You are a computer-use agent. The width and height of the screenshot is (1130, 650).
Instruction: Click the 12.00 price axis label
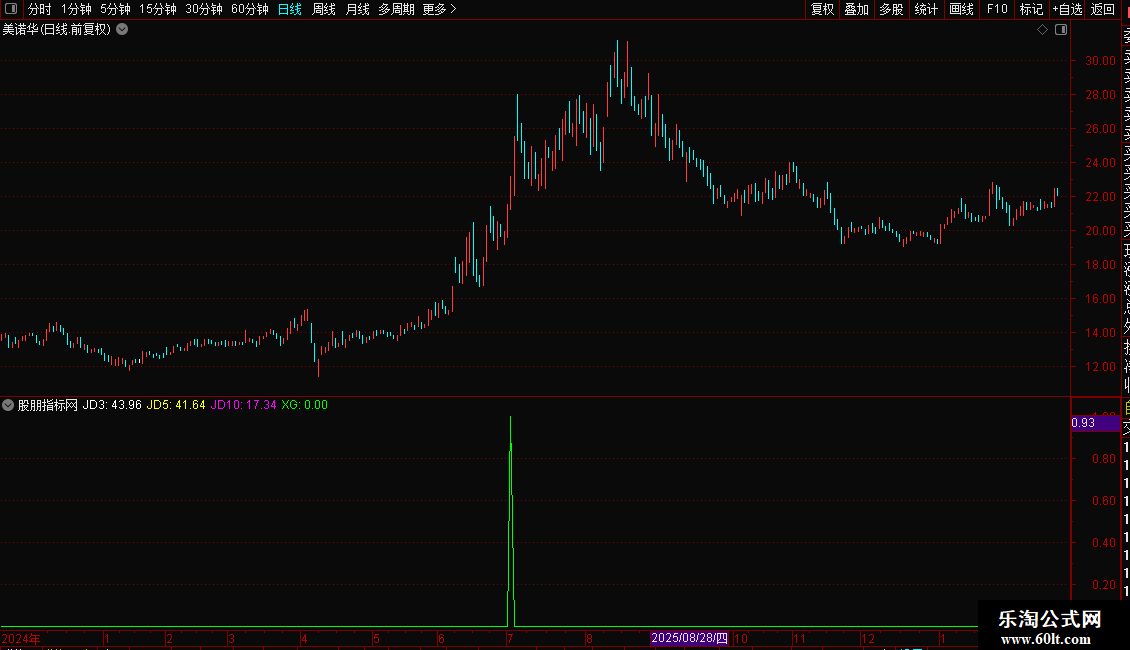click(x=1100, y=367)
